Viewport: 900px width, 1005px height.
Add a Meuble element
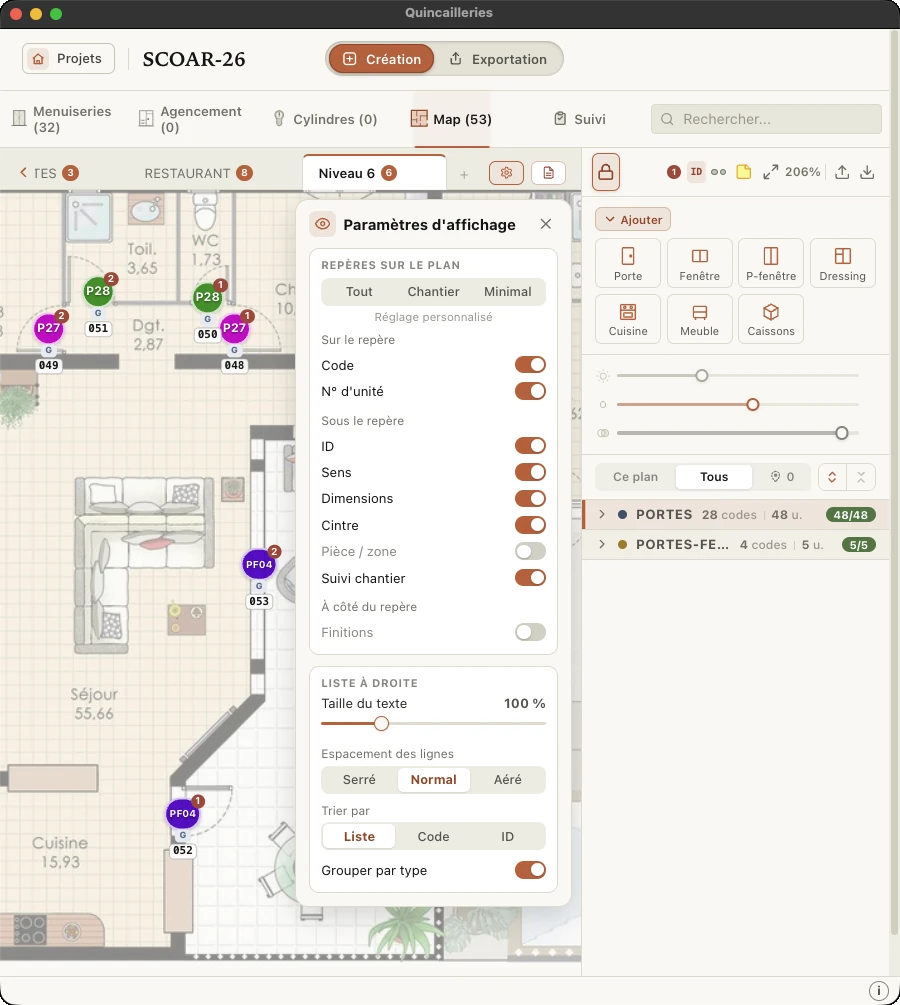pos(699,319)
